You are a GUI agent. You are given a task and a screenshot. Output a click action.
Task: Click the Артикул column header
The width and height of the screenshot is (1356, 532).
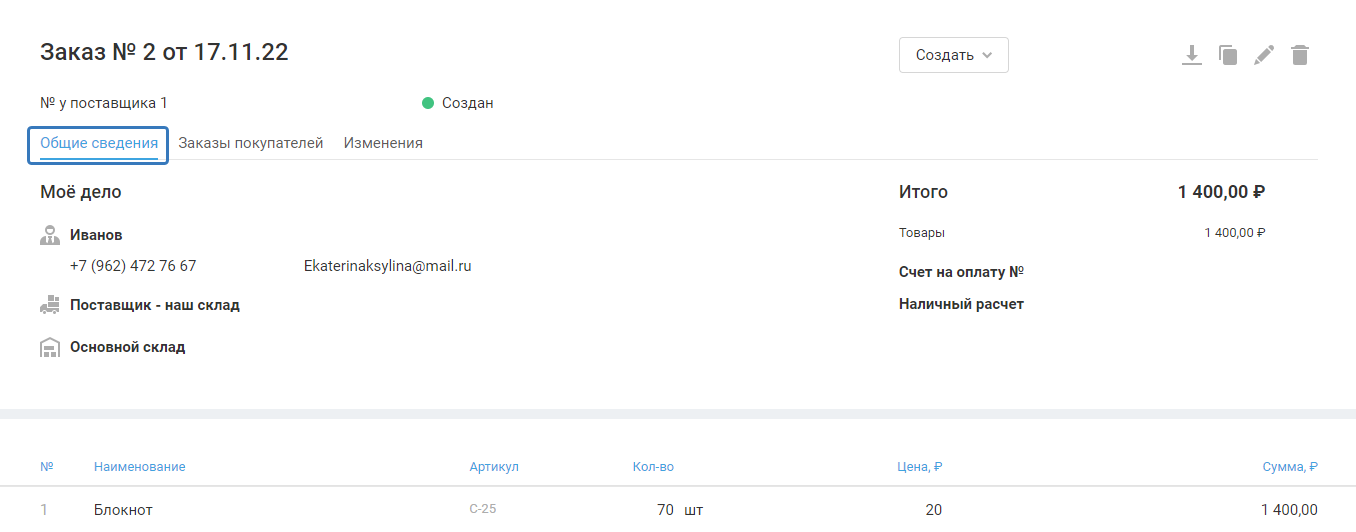point(494,467)
